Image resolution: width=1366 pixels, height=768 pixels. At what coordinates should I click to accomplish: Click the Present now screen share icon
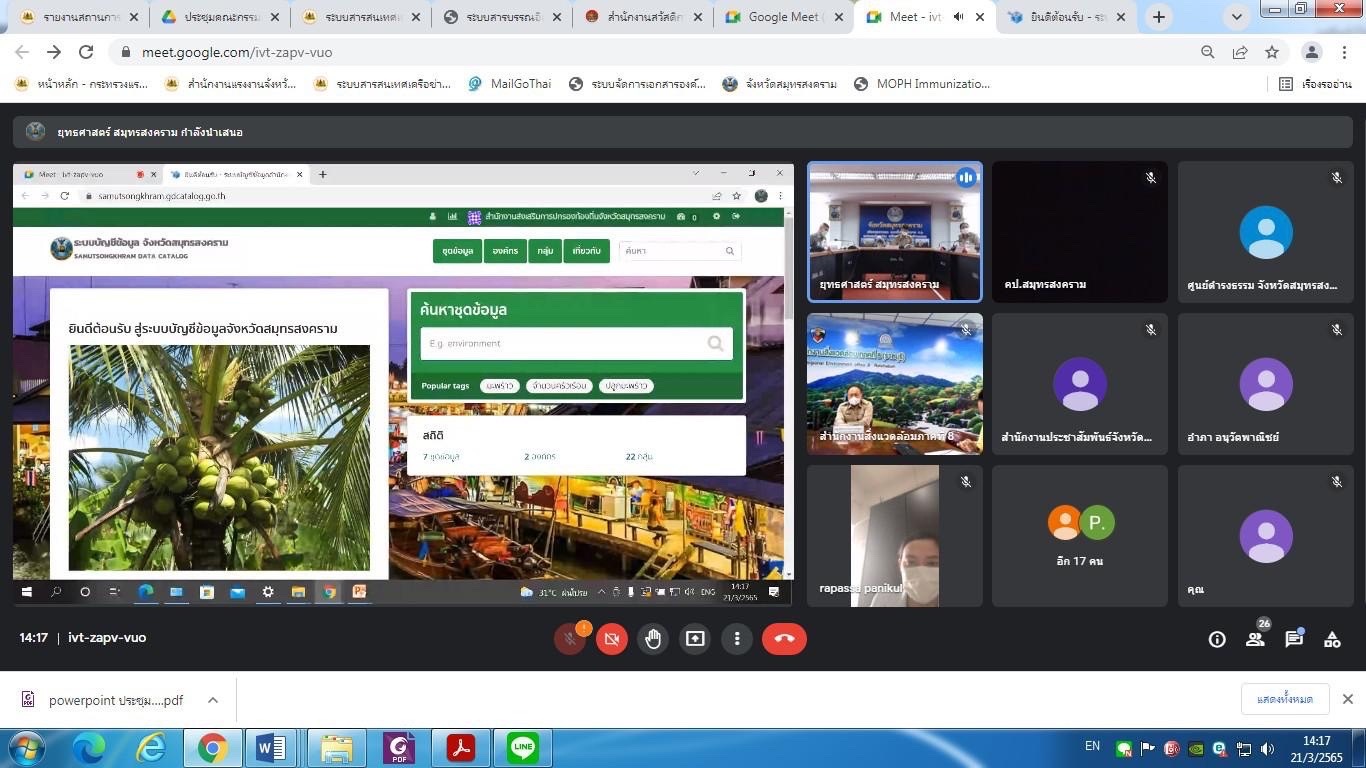(x=695, y=639)
